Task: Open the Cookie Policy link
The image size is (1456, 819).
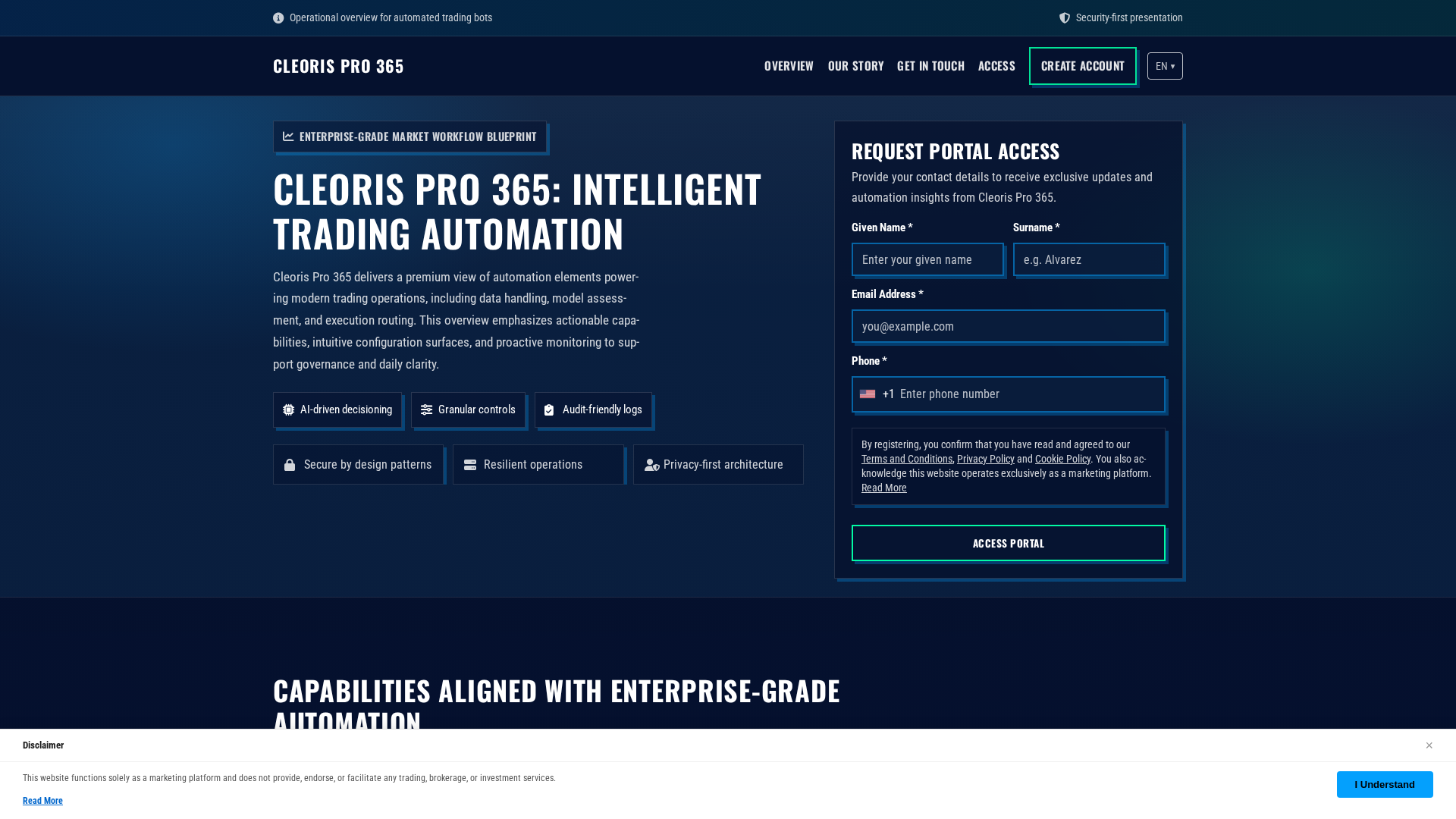Action: click(1062, 459)
